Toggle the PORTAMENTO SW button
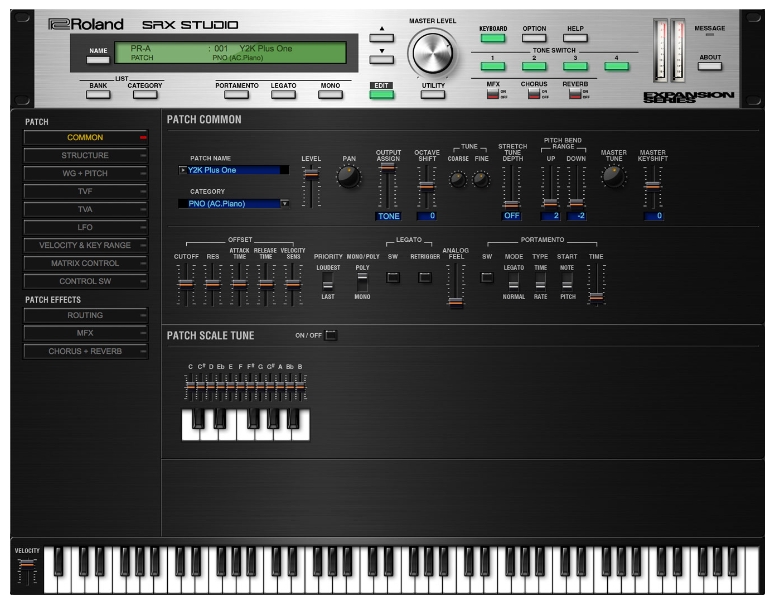This screenshot has width=771, height=603. 487,277
